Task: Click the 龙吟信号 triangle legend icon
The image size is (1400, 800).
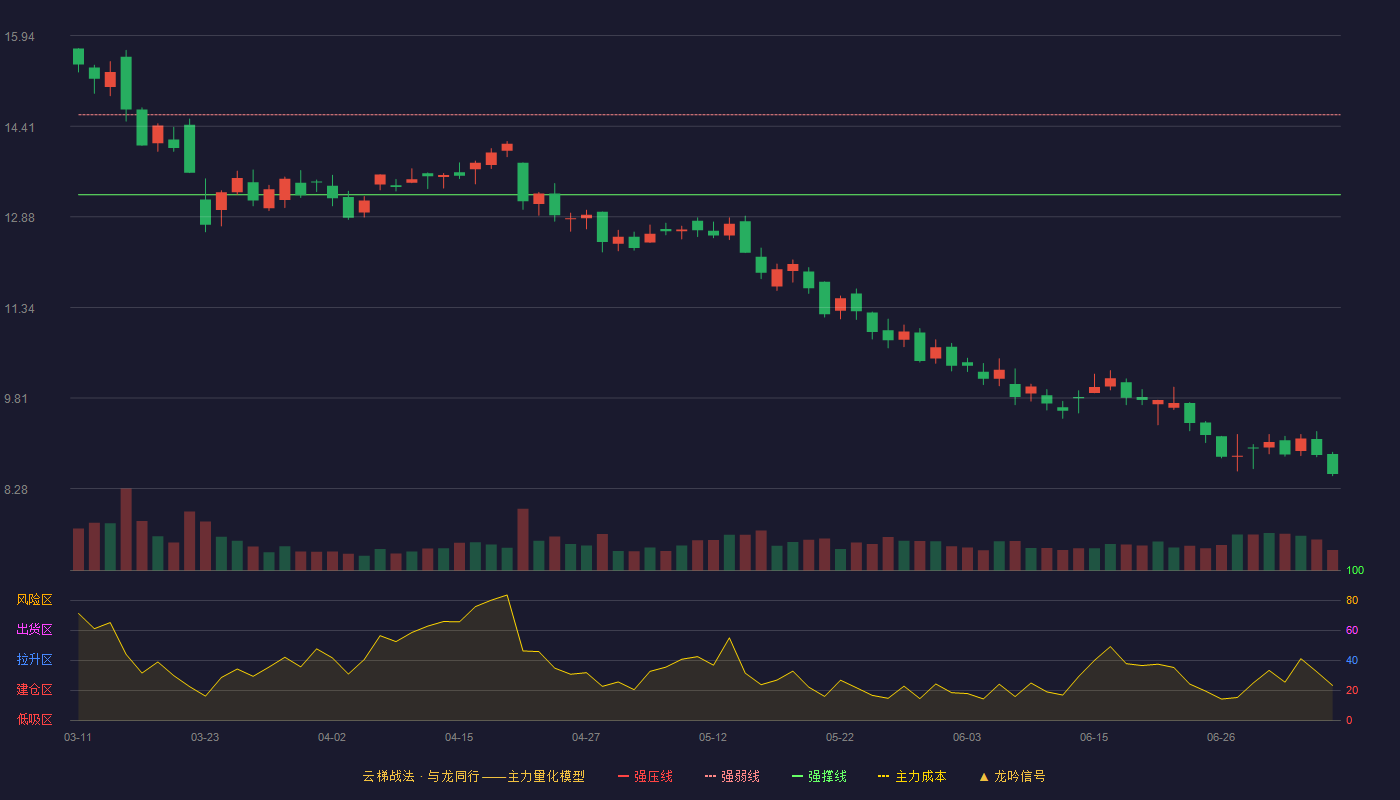Action: point(984,776)
